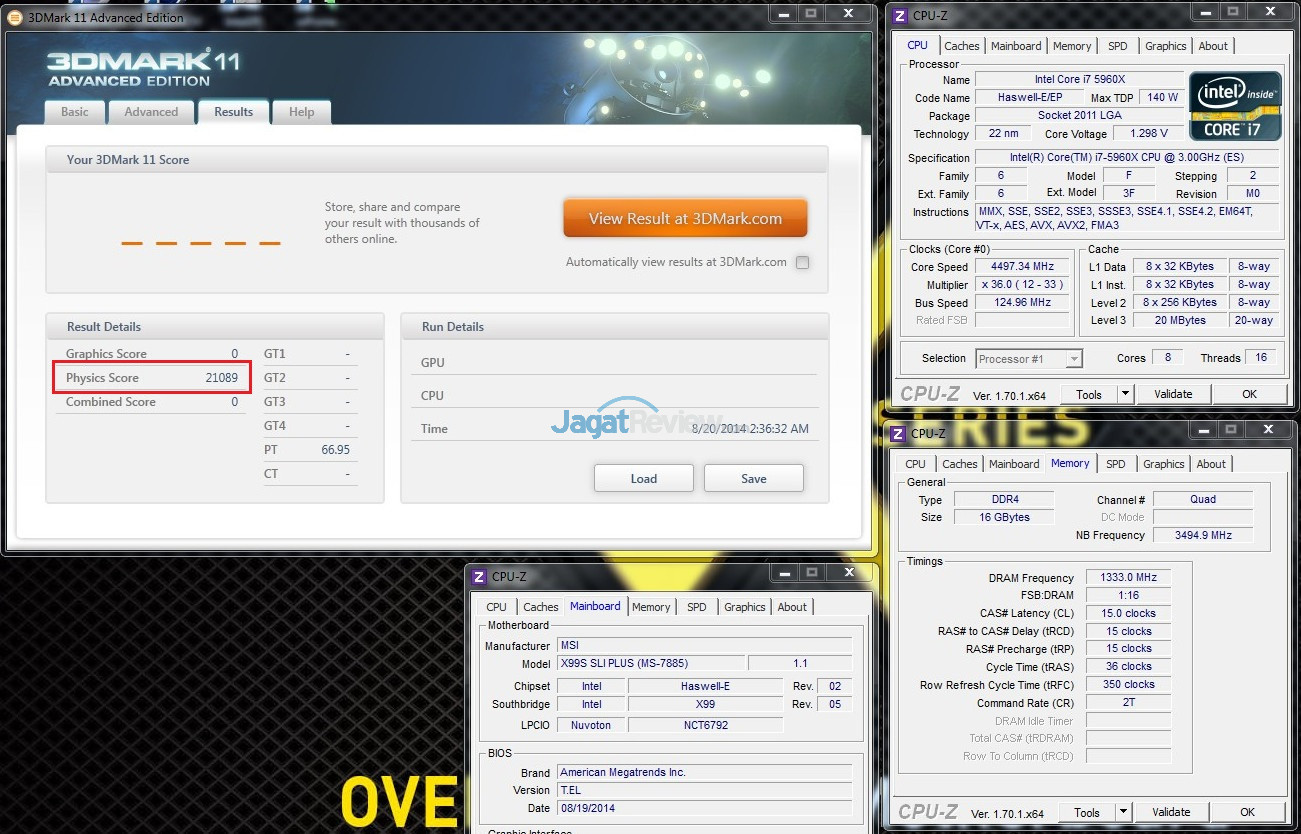
Task: Click the Core Speed value field
Action: click(1023, 267)
